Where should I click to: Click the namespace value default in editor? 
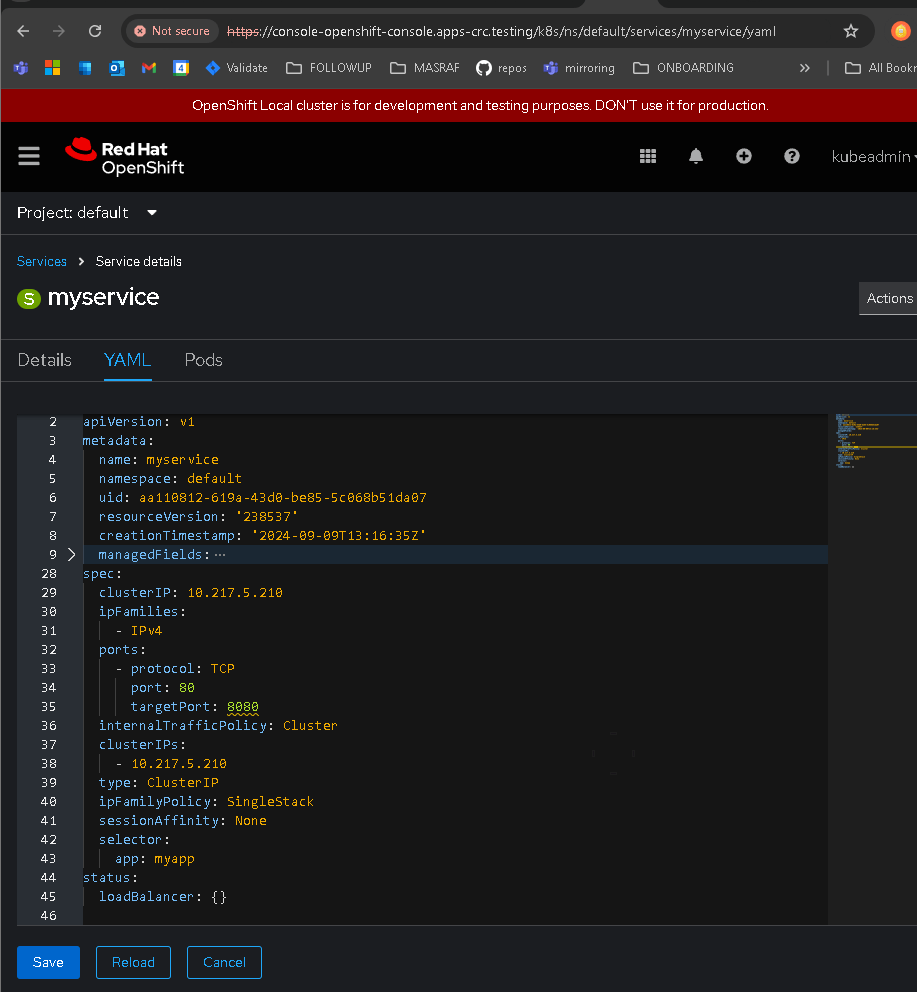click(x=215, y=479)
